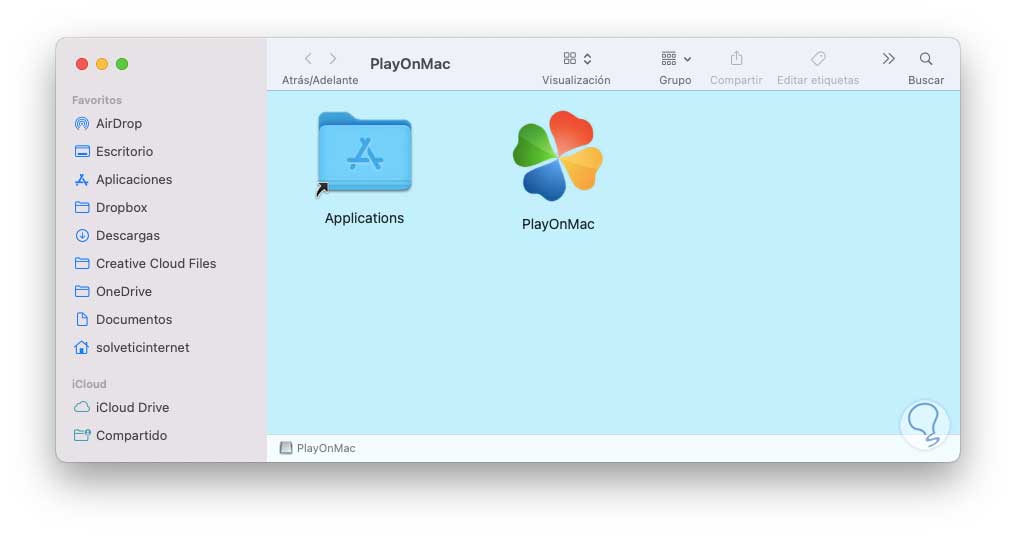Open the solveticinternet home folder
1016x536 pixels.
point(132,347)
